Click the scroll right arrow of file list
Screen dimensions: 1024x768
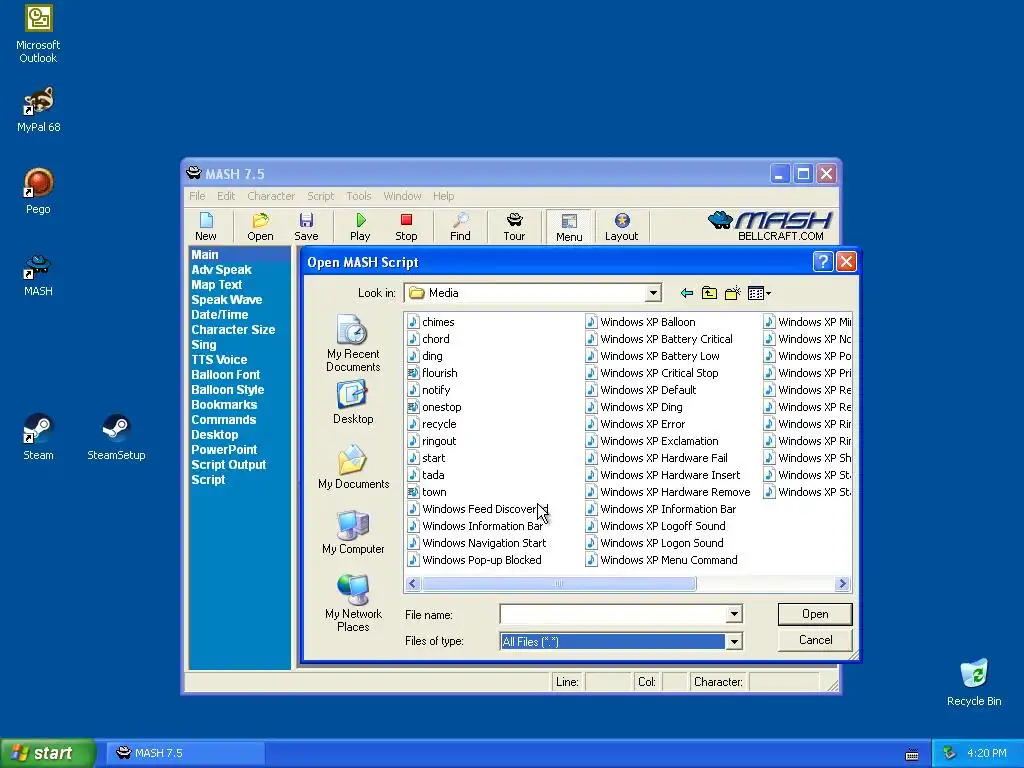[x=842, y=583]
